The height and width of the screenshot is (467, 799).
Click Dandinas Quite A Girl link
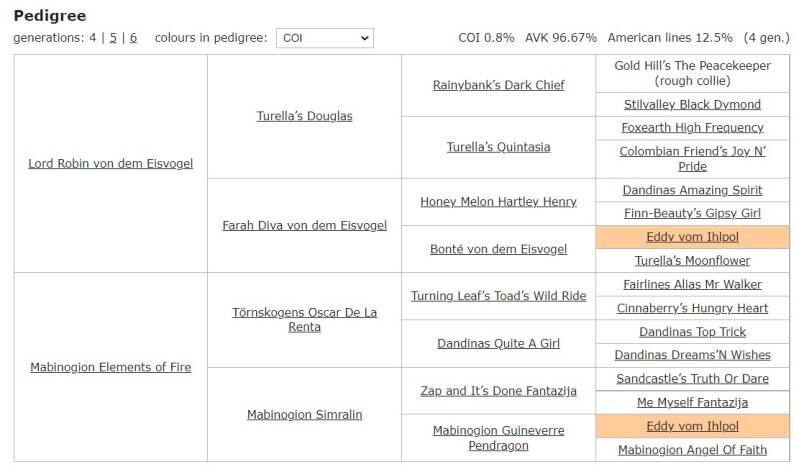[x=498, y=343]
